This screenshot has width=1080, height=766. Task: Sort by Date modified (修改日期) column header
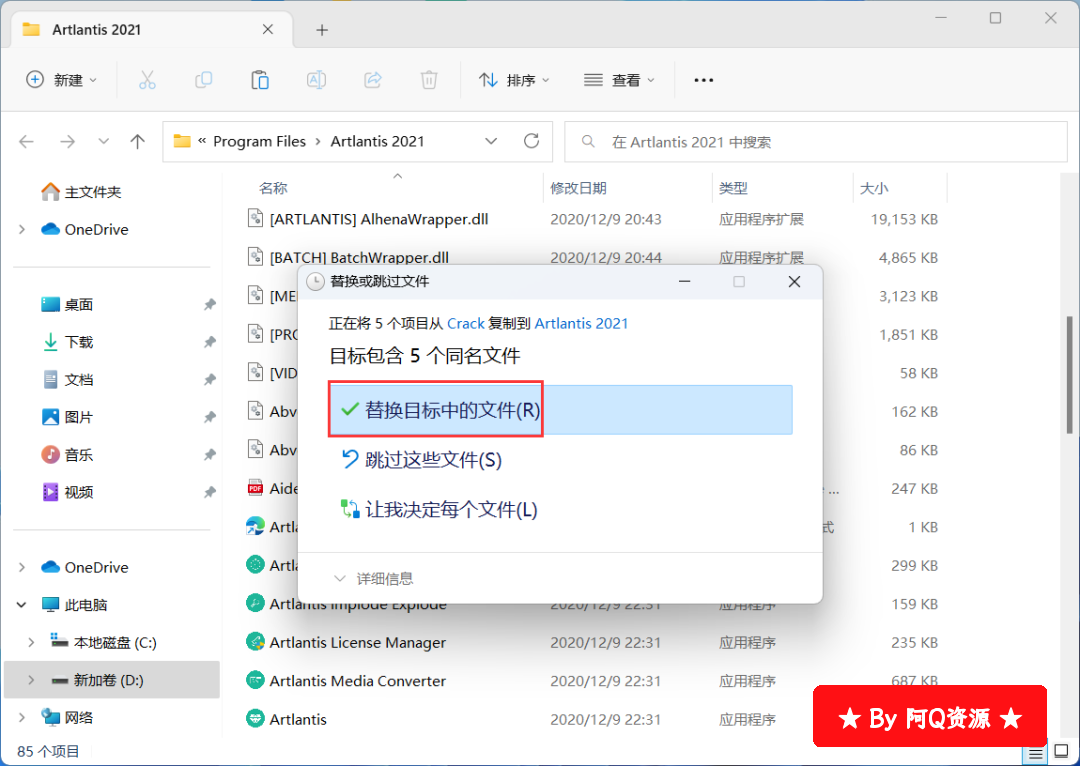coord(578,188)
